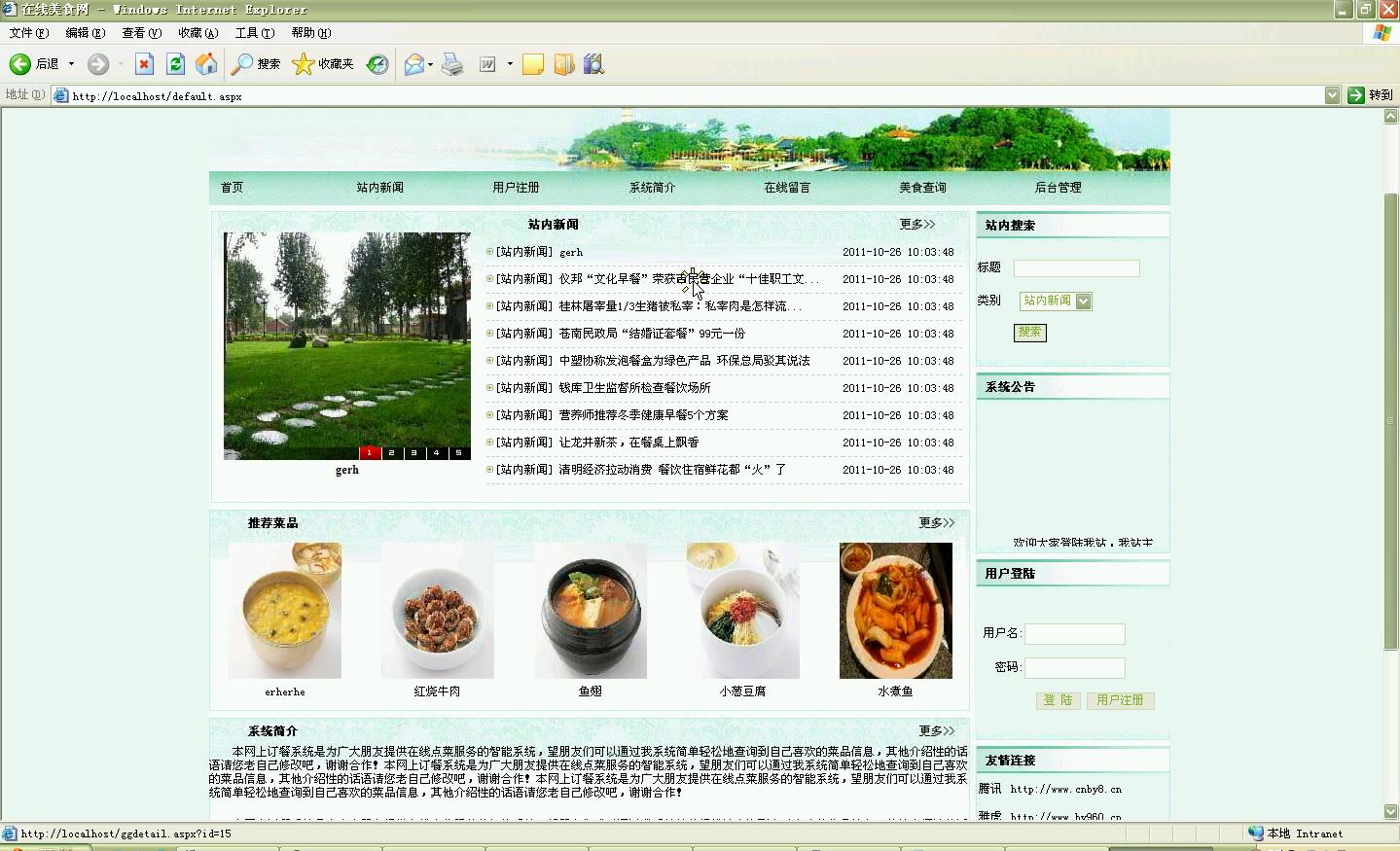1400x851 pixels.
Task: Edit the page with the Word icon
Action: [x=487, y=64]
